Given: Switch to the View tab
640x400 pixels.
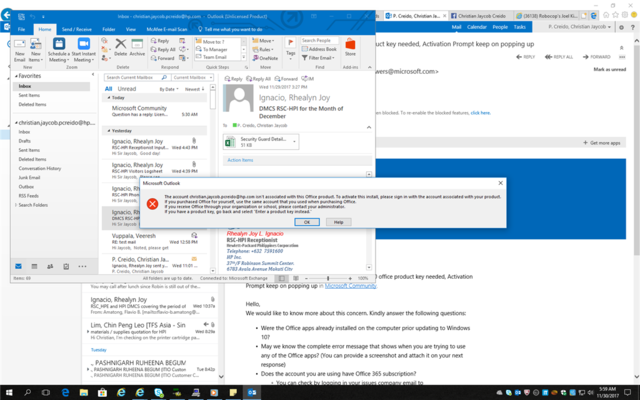Looking at the screenshot, I should click(131, 29).
